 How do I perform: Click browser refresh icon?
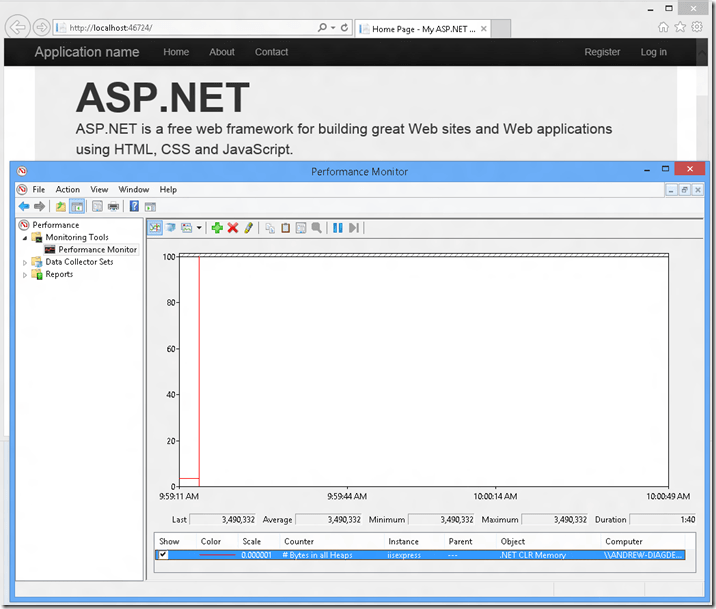tap(344, 27)
